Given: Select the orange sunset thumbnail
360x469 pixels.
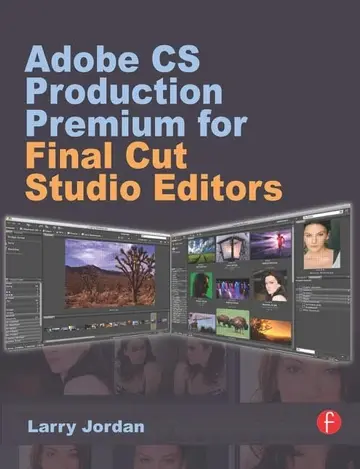Looking at the screenshot, I should pos(271,330).
